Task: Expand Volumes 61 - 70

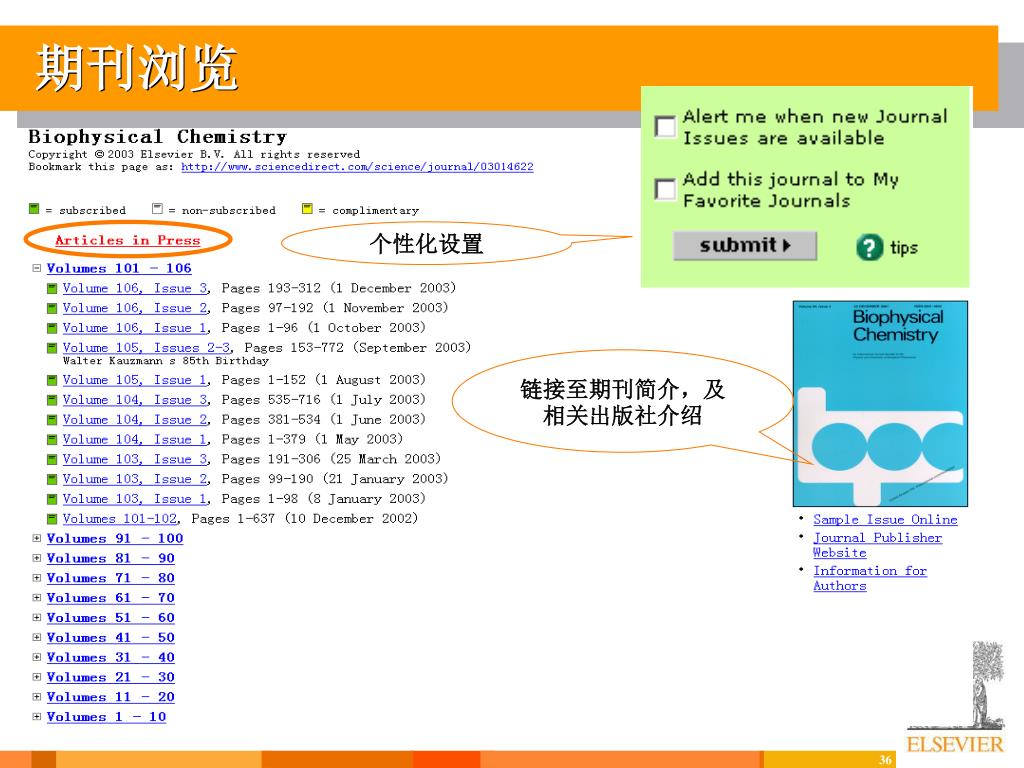Action: point(37,598)
